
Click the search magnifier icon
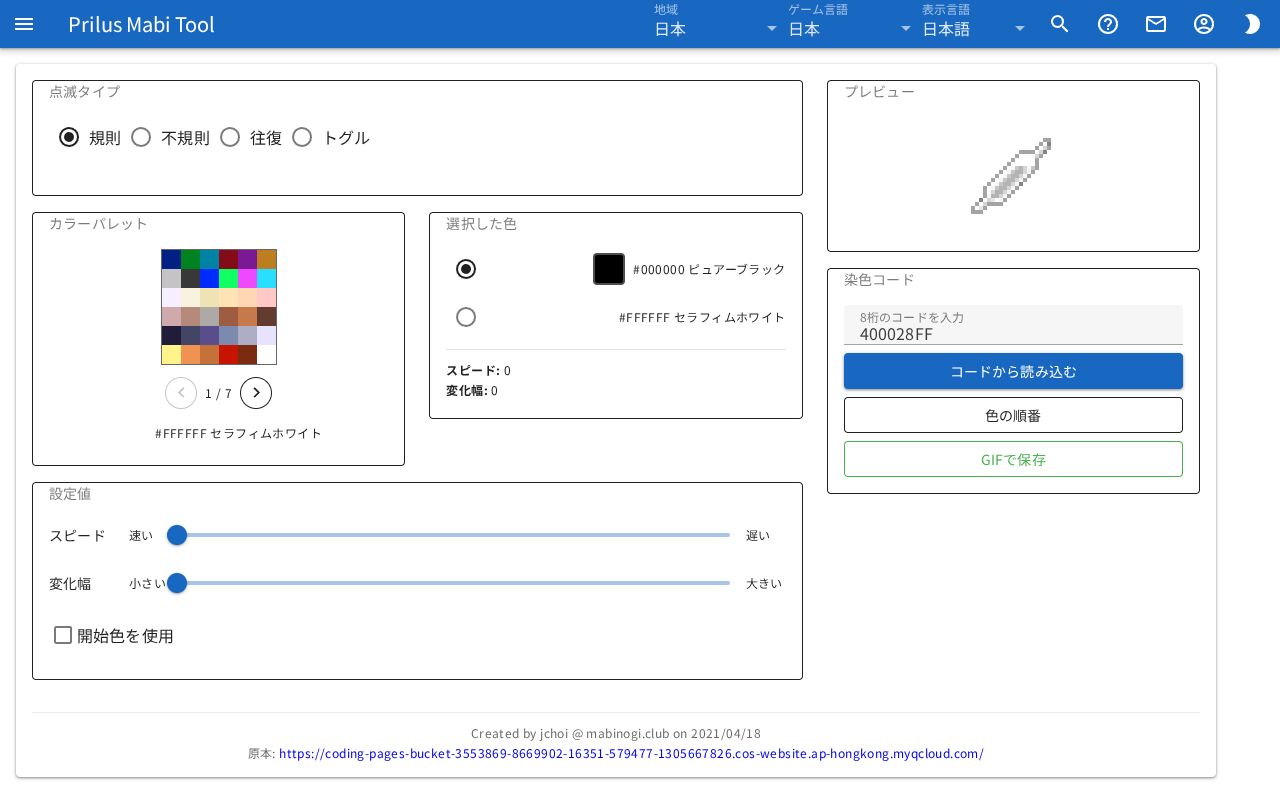[1060, 24]
